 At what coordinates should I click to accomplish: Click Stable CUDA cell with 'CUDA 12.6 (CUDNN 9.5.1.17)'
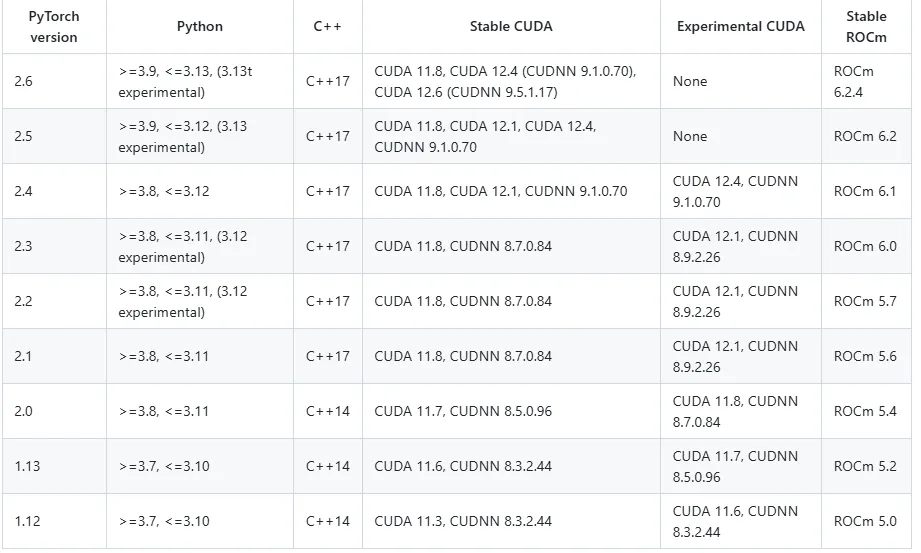point(511,81)
